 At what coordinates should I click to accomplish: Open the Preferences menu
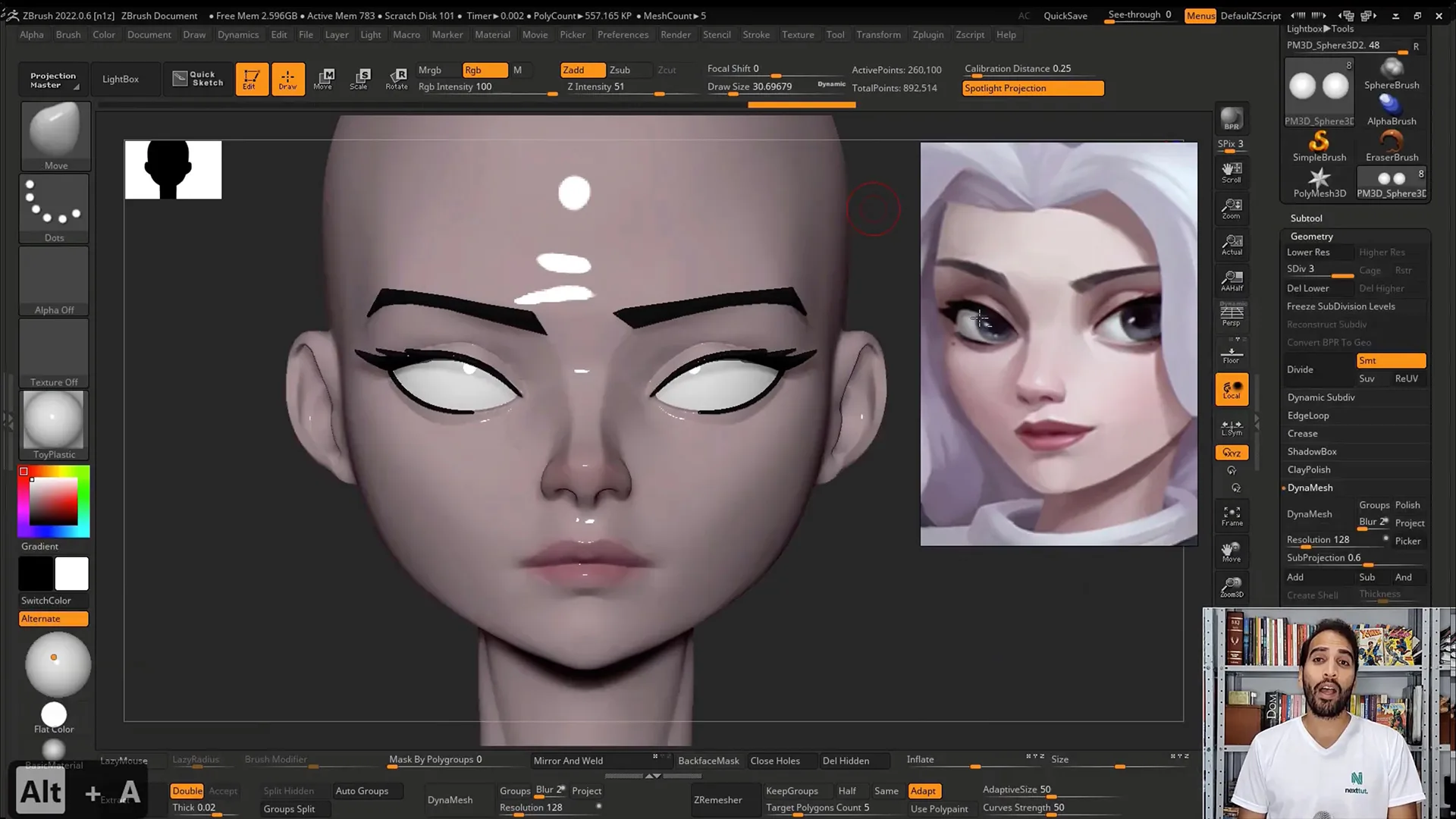623,35
